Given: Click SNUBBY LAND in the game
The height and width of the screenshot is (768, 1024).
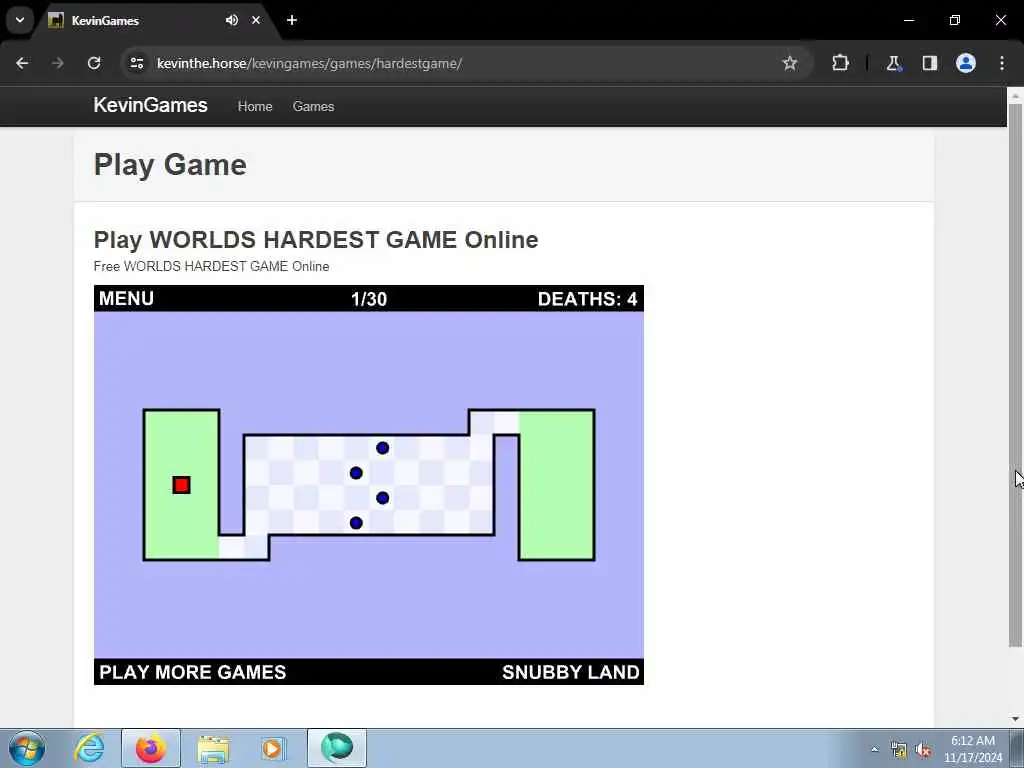Looking at the screenshot, I should 571,672.
